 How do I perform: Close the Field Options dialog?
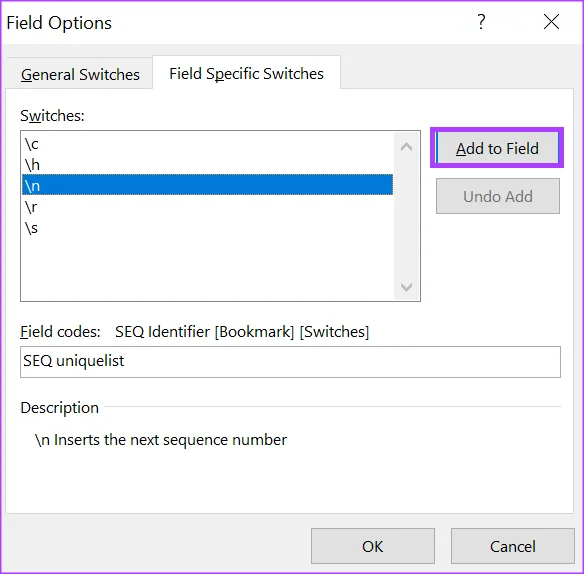point(551,22)
